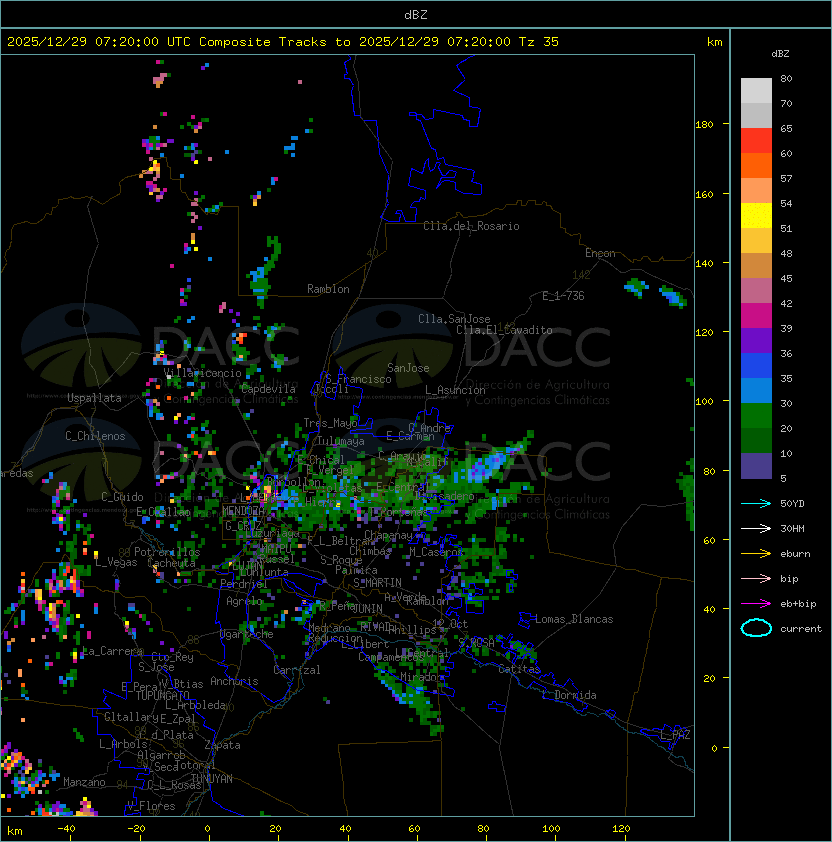This screenshot has height=842, width=832.
Task: Click the 'Zapata' place label
Action: click(x=222, y=745)
